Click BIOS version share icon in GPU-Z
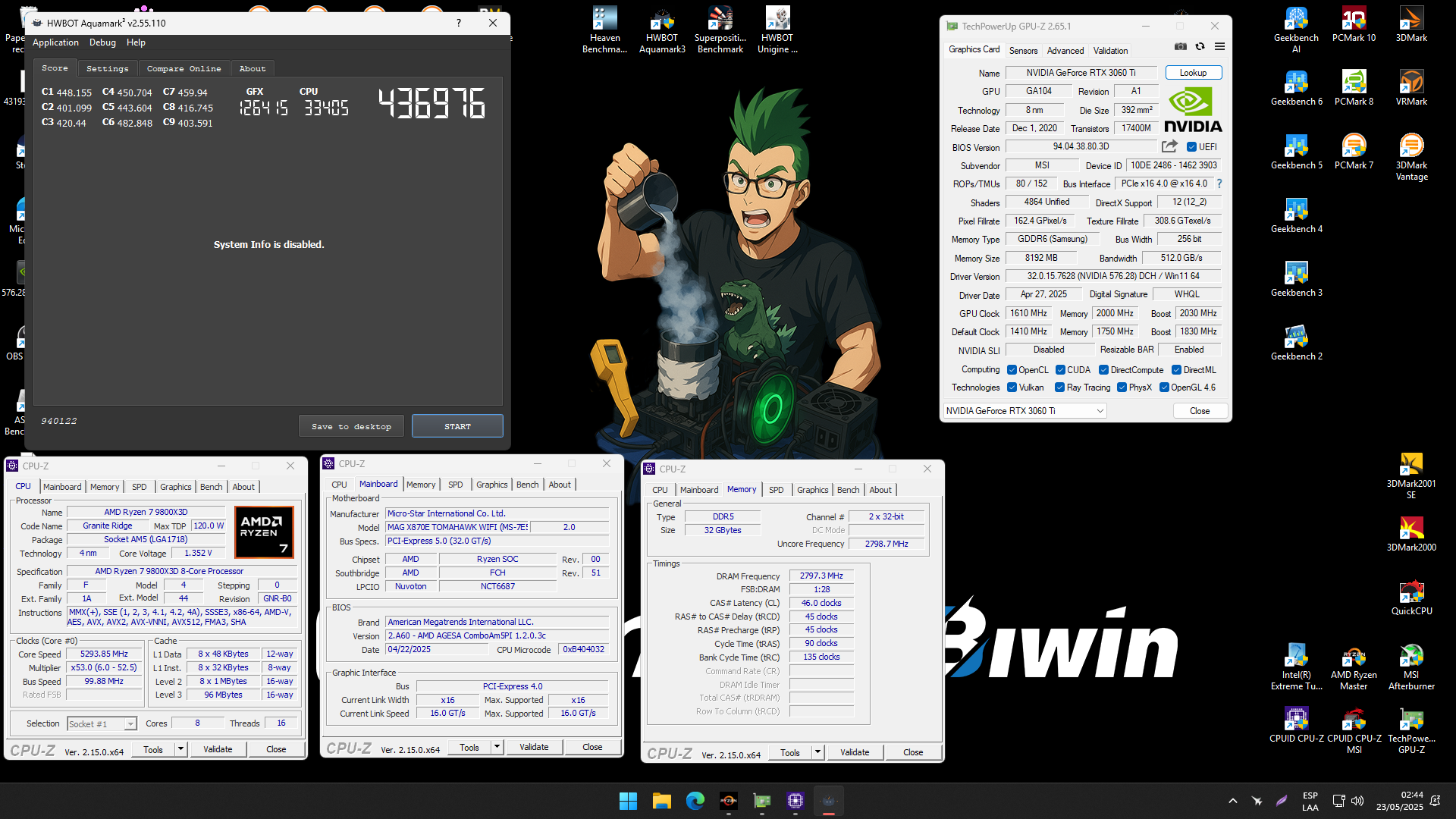 point(1169,146)
